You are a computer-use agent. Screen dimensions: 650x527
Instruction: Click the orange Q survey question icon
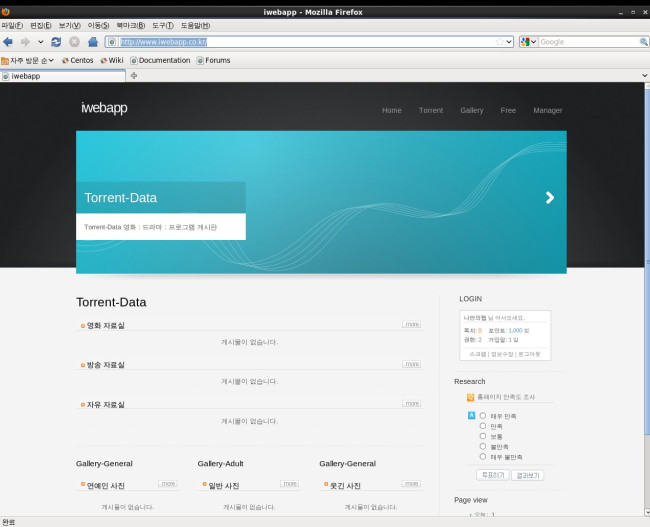point(471,397)
